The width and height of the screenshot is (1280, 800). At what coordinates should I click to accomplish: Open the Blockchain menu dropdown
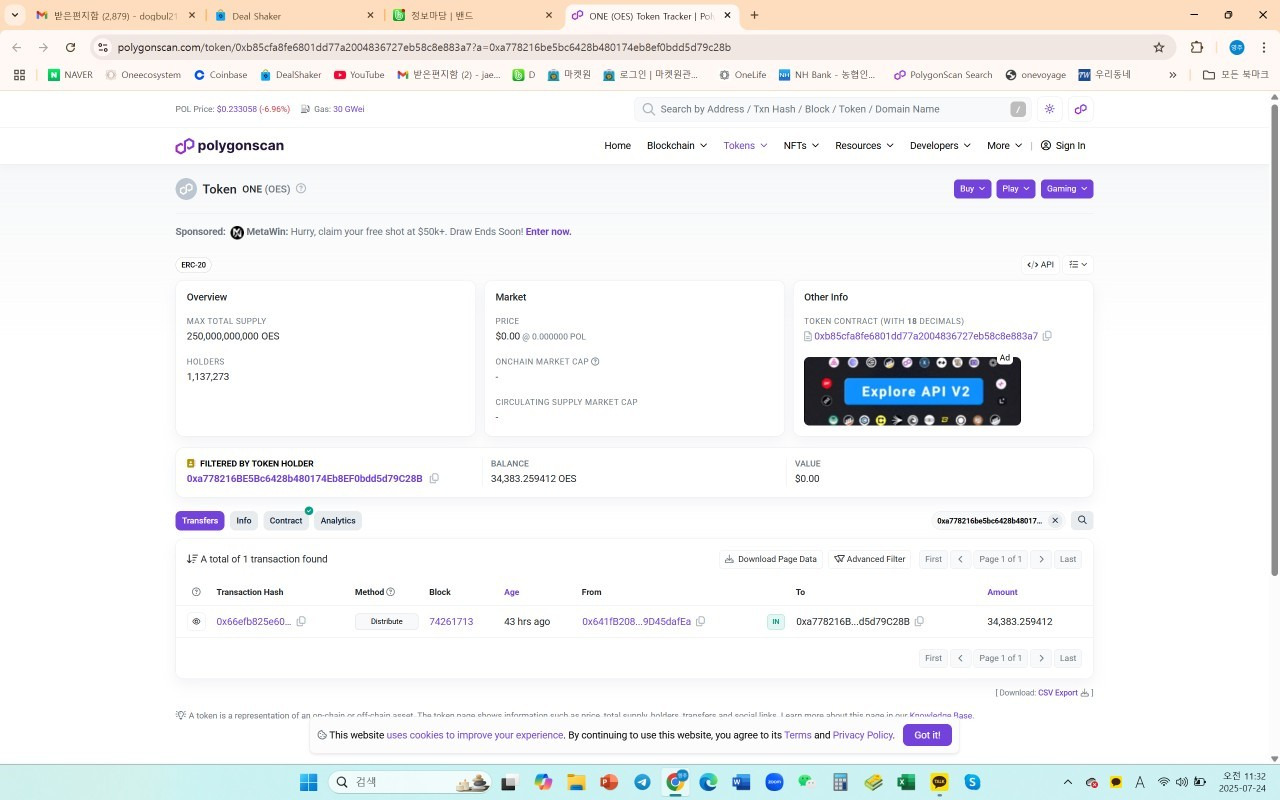click(x=676, y=146)
